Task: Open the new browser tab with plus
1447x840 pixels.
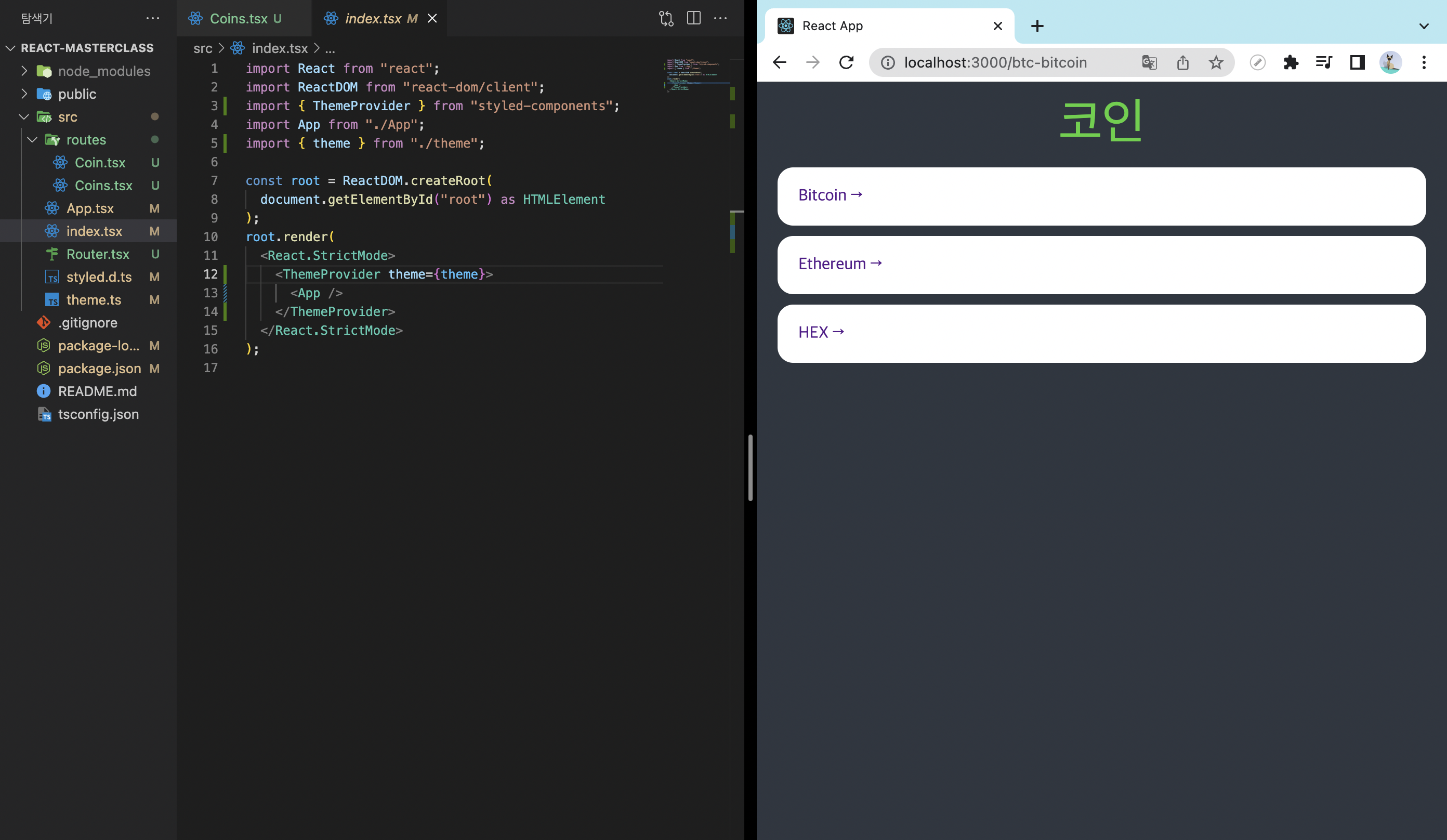Action: click(x=1037, y=26)
